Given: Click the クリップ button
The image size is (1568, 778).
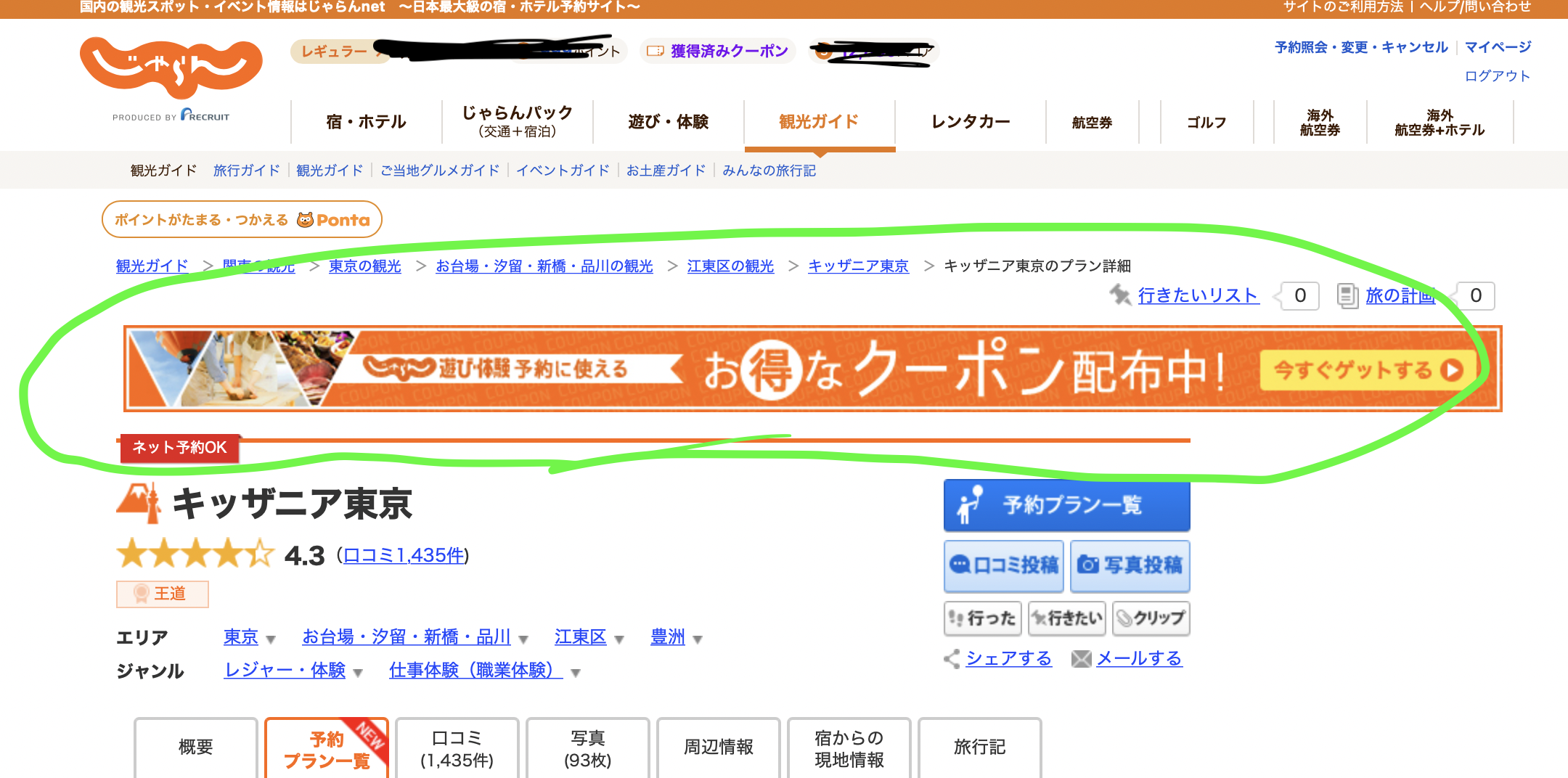Looking at the screenshot, I should [1151, 618].
